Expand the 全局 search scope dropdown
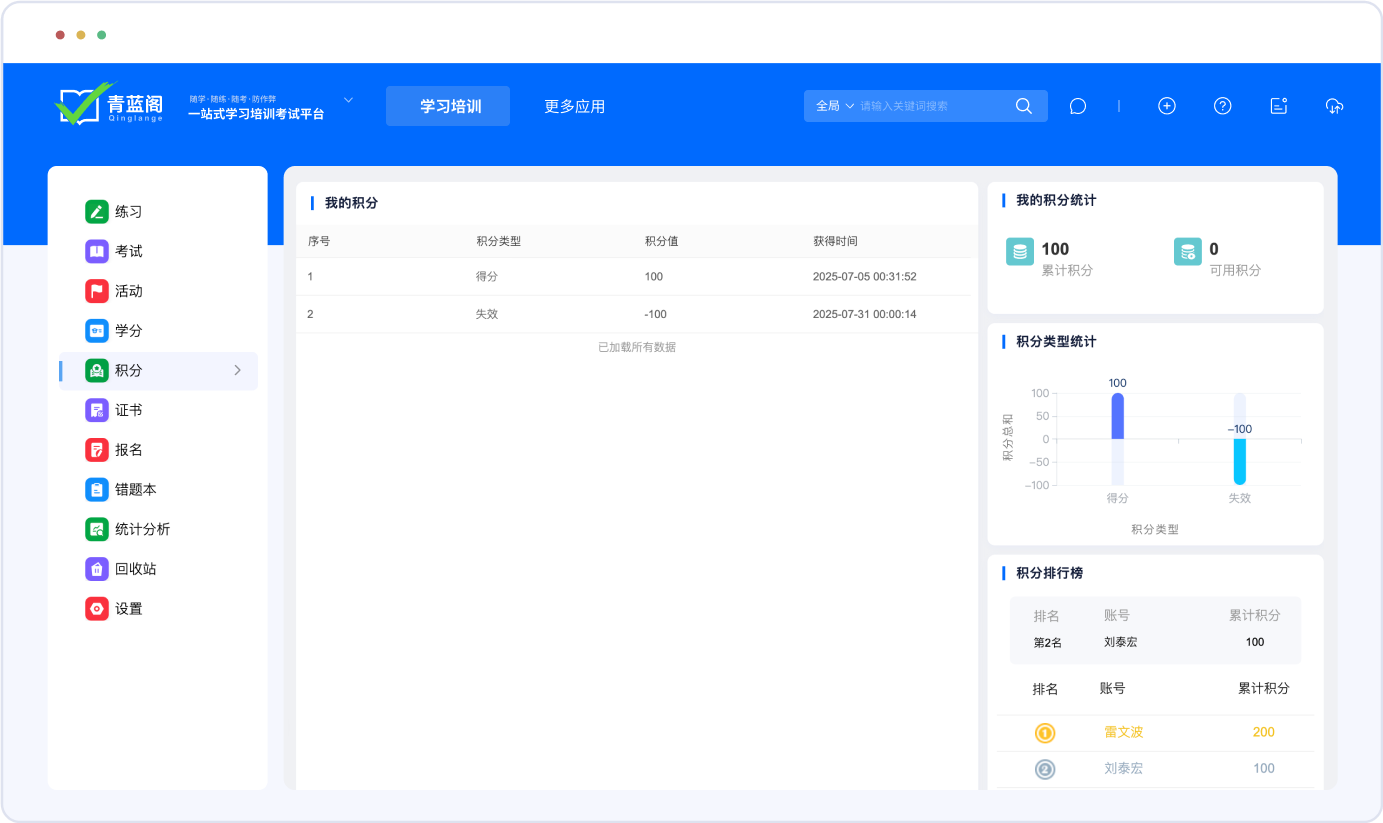This screenshot has width=1383, height=823. click(x=834, y=106)
